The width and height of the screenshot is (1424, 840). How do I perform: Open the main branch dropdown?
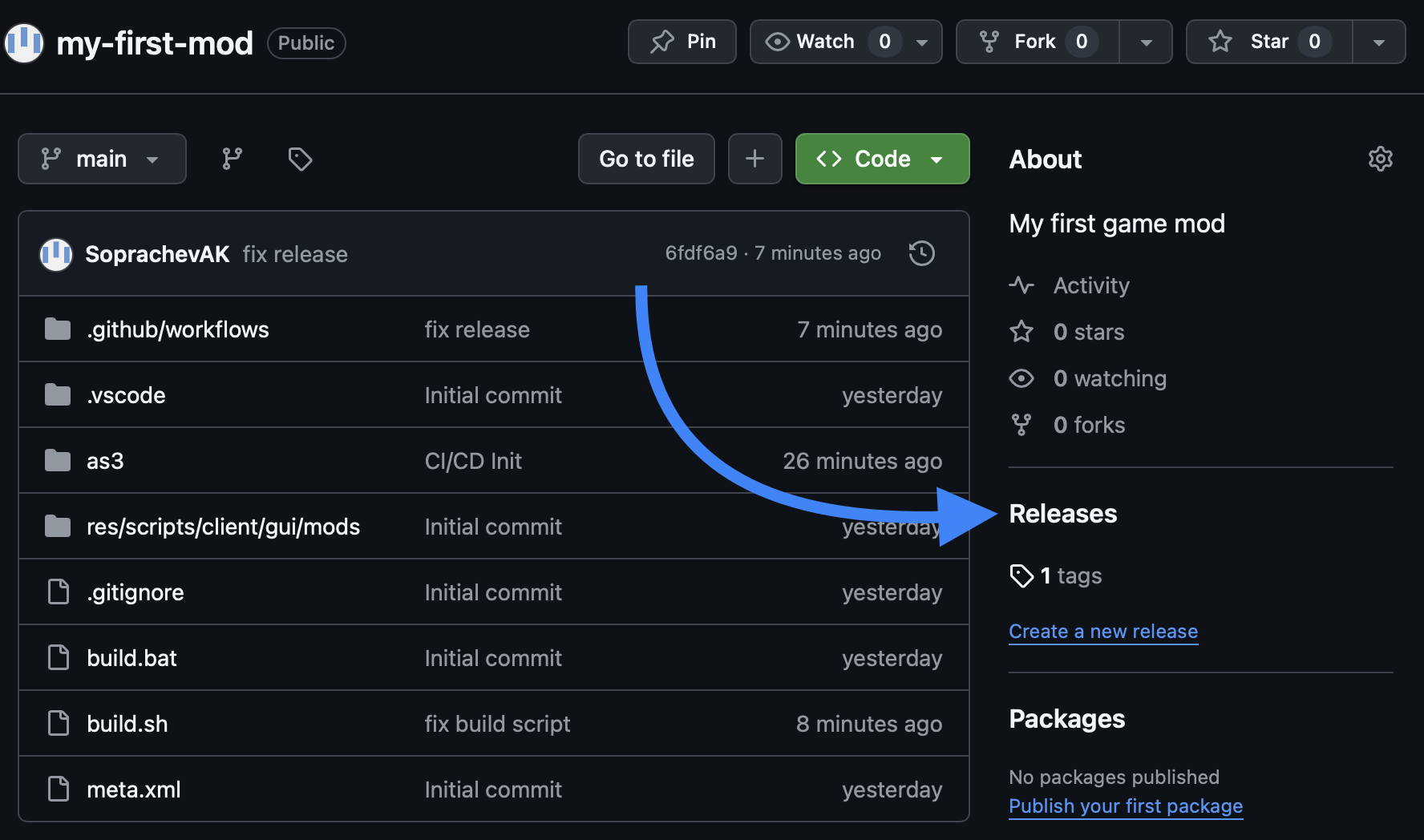102,159
